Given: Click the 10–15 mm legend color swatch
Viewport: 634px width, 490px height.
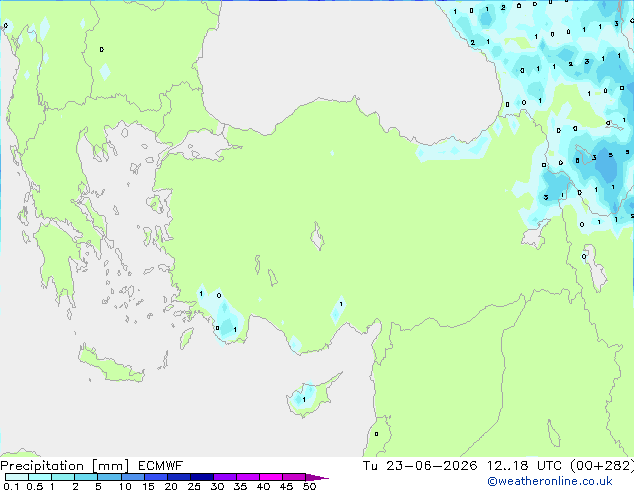Looking at the screenshot, I should (133, 477).
